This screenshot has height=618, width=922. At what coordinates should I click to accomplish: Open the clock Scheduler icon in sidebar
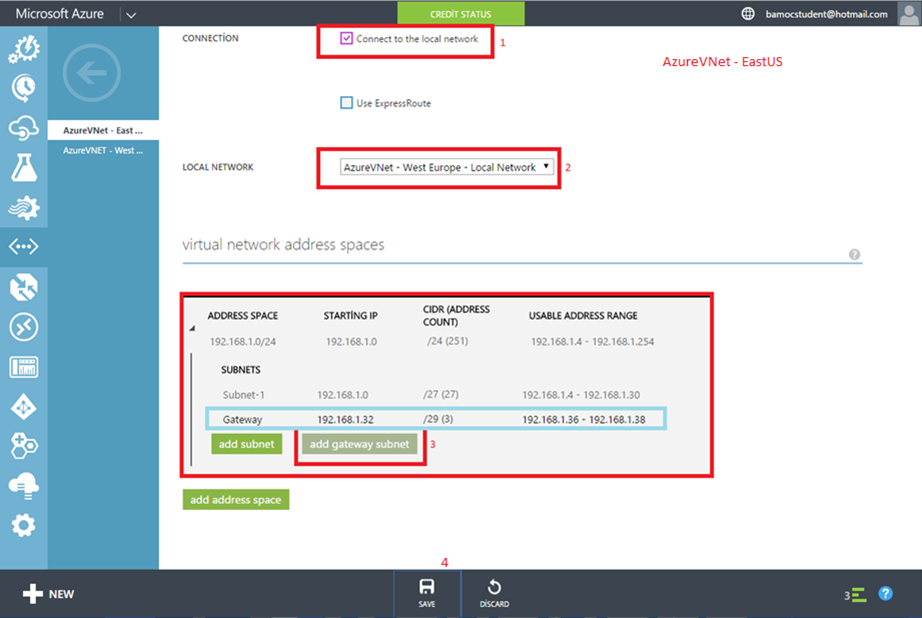click(24, 88)
